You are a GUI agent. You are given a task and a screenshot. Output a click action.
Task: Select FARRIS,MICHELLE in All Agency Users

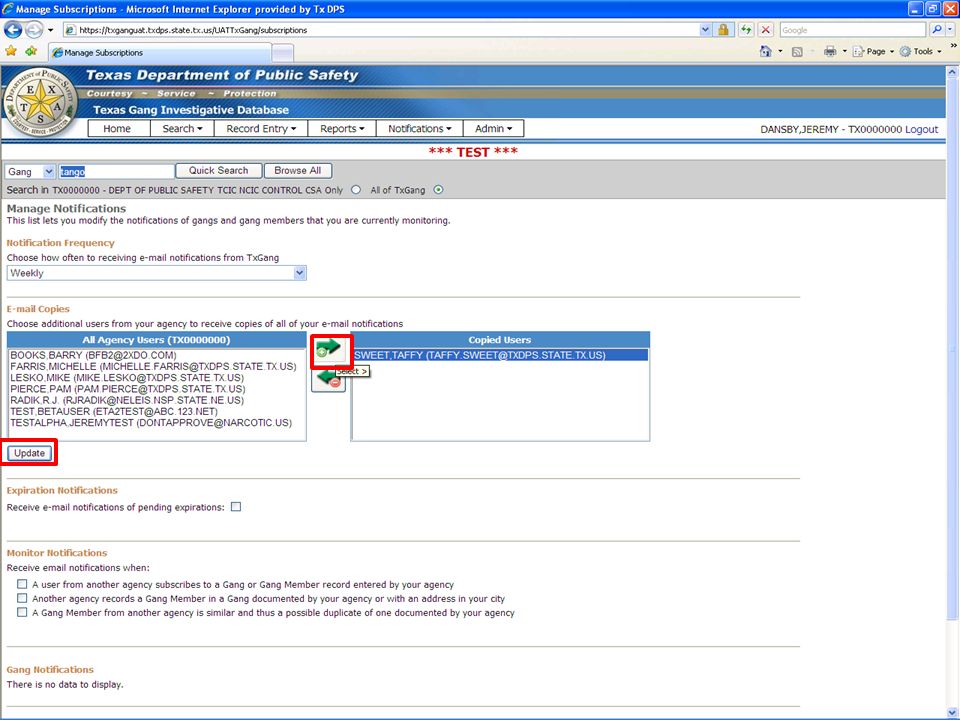[x=157, y=366]
